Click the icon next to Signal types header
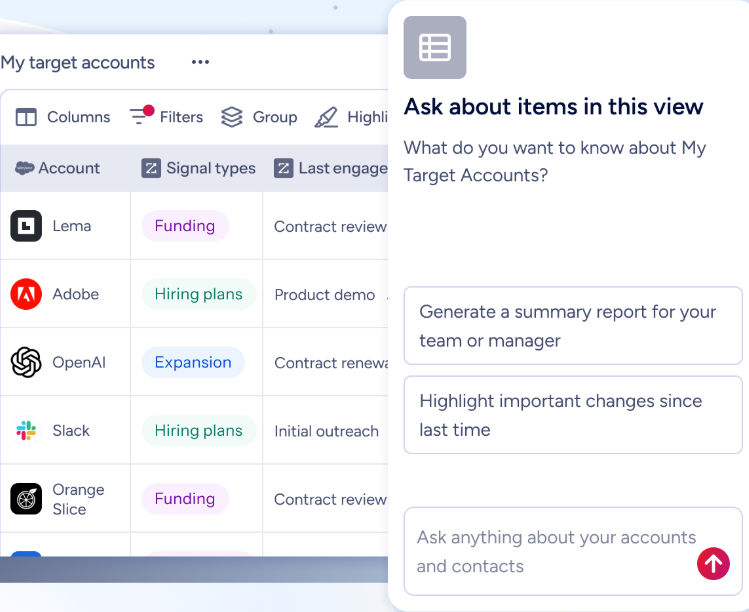 (x=151, y=168)
